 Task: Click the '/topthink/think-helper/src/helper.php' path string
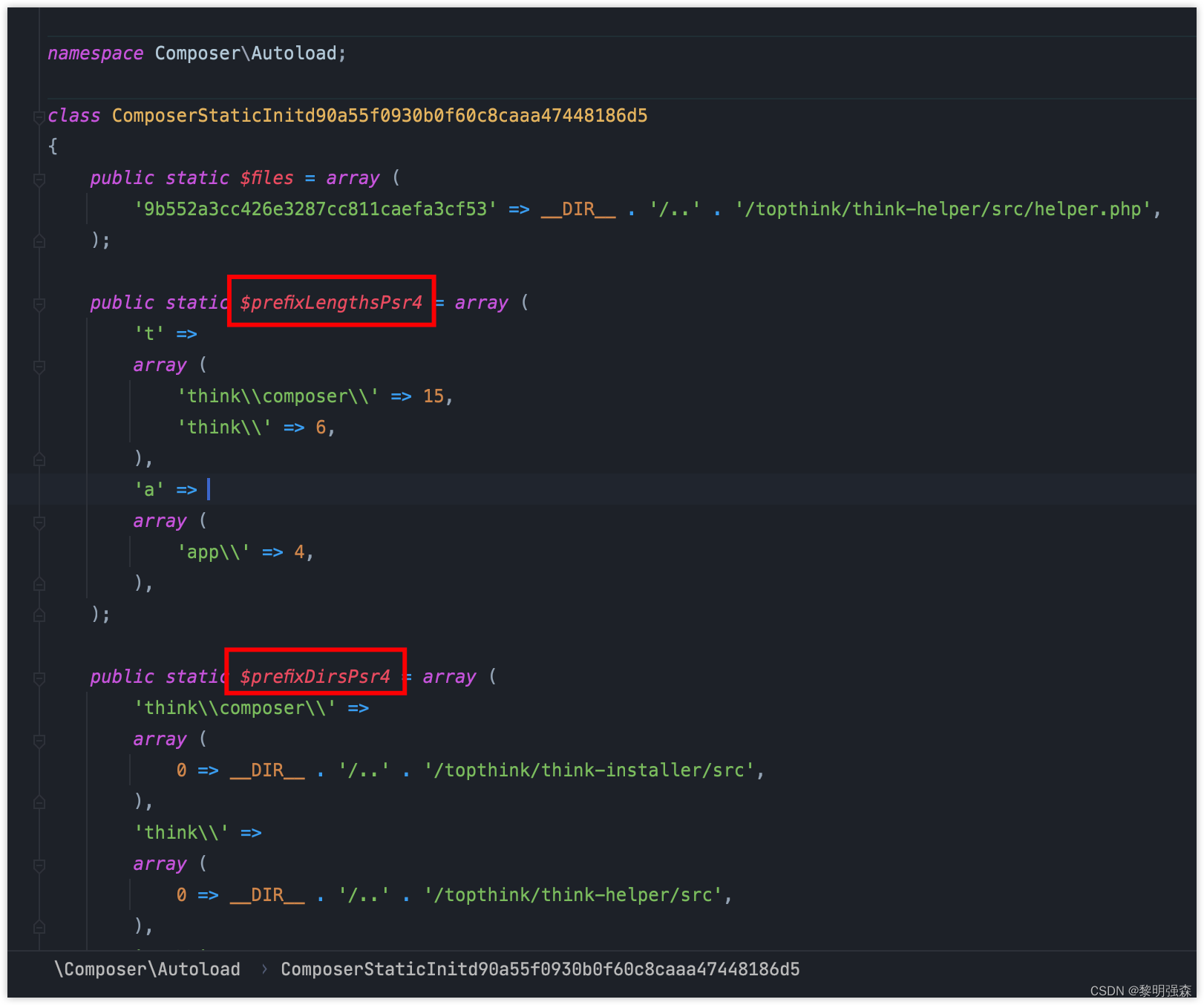point(943,209)
